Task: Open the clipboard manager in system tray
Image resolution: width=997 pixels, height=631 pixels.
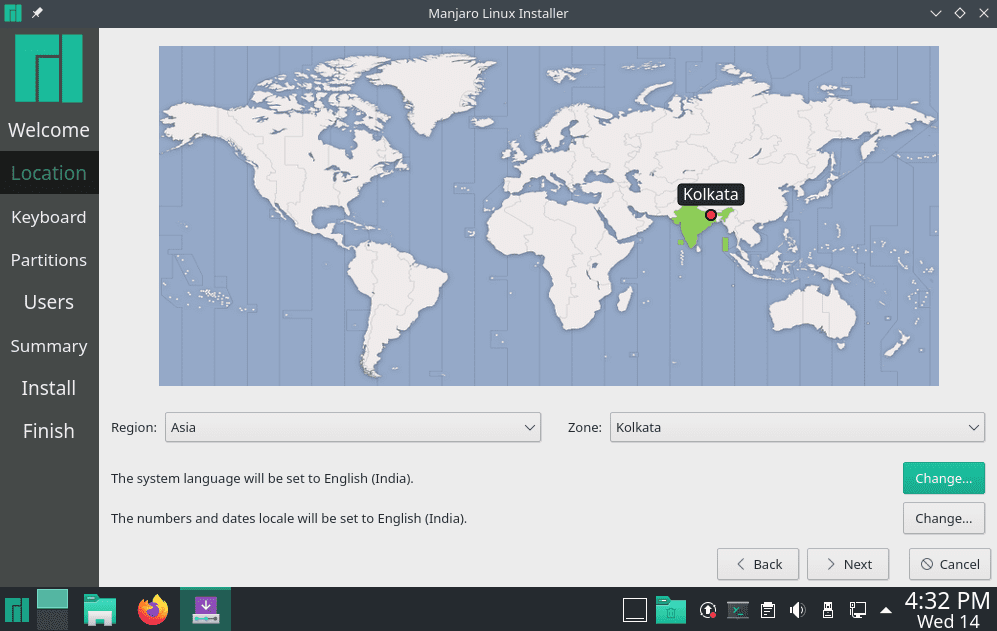Action: coord(767,609)
